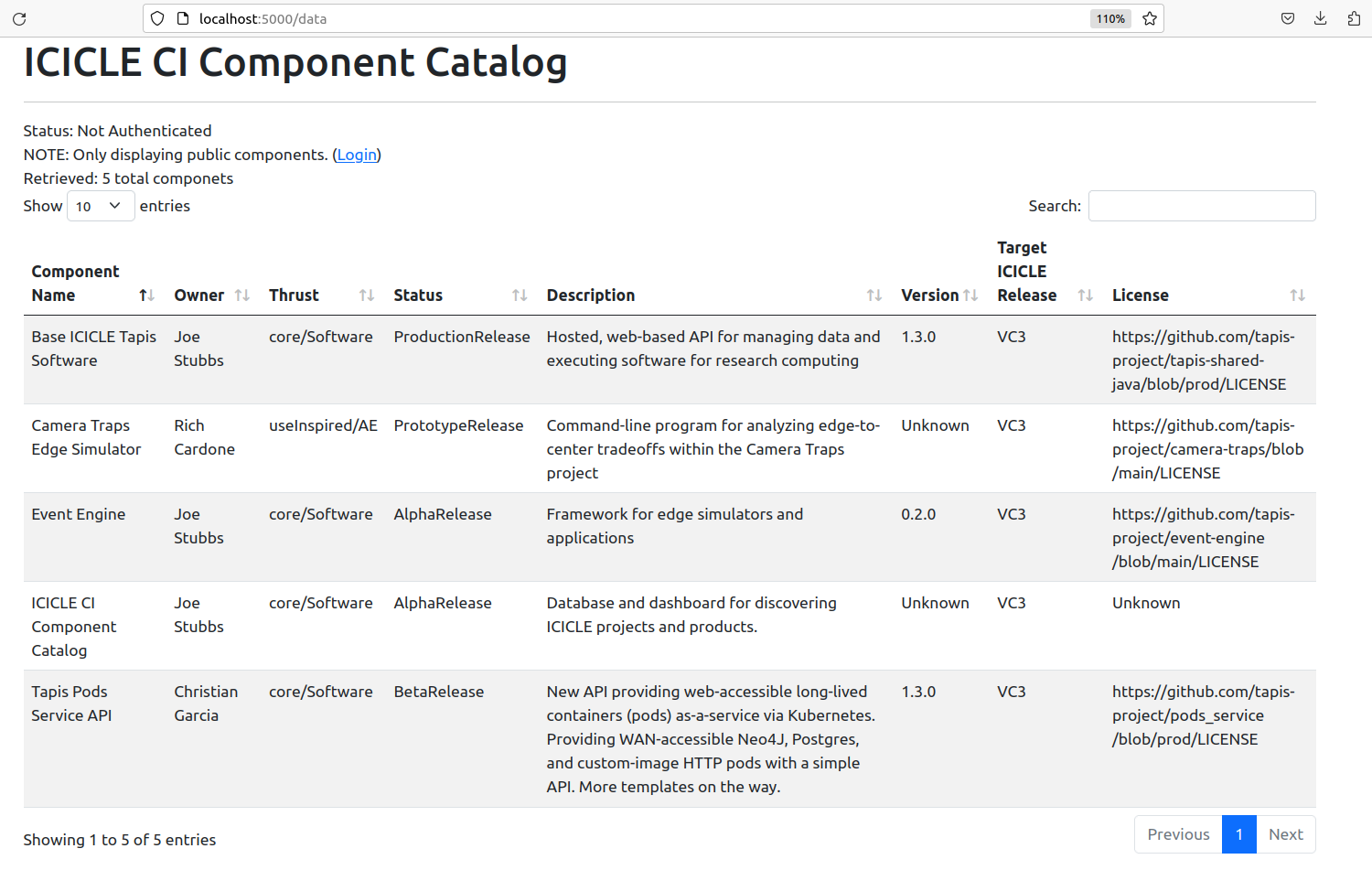This screenshot has height=870, width=1372.
Task: Open the Show entries count dropdown
Action: click(101, 206)
